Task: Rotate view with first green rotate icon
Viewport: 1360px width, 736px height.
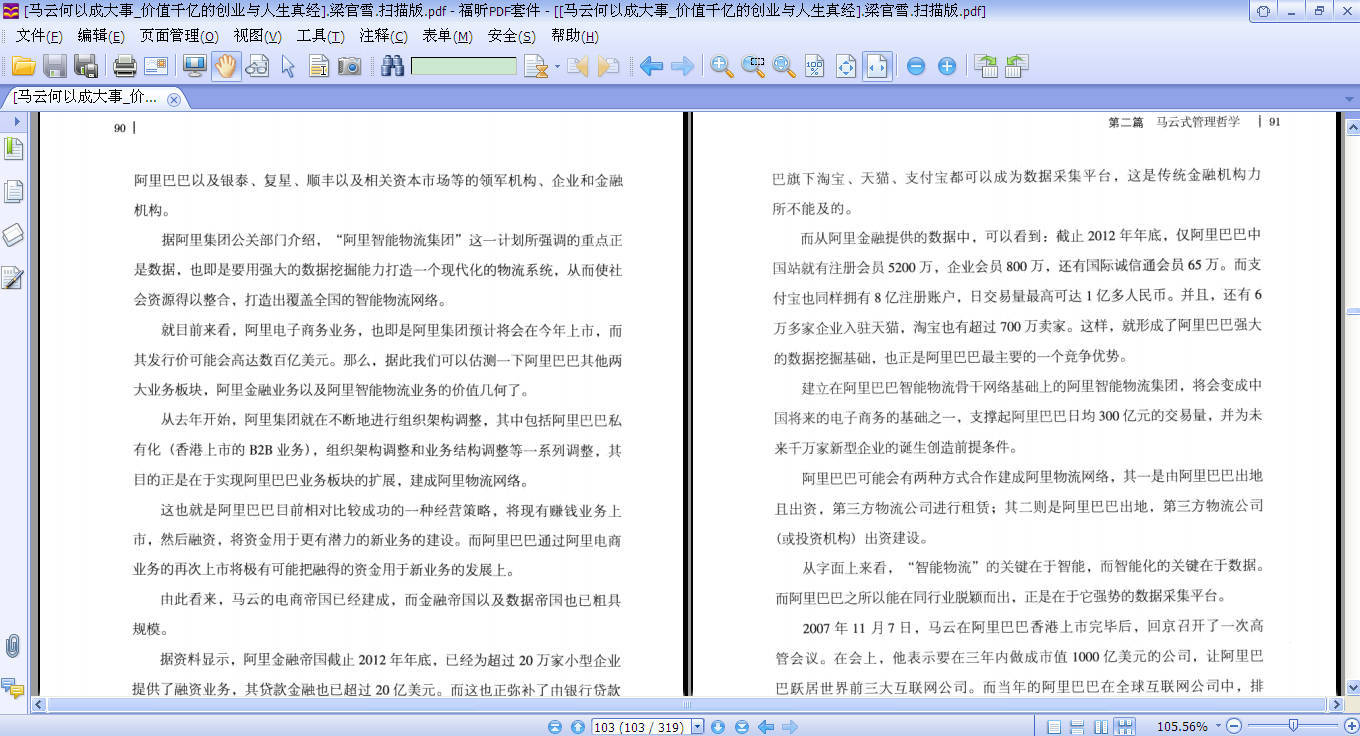Action: 986,66
